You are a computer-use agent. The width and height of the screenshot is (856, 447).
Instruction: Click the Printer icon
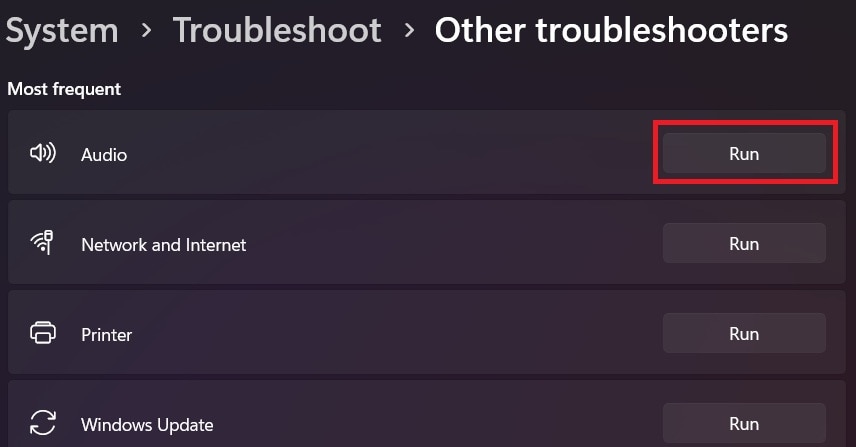coord(42,333)
